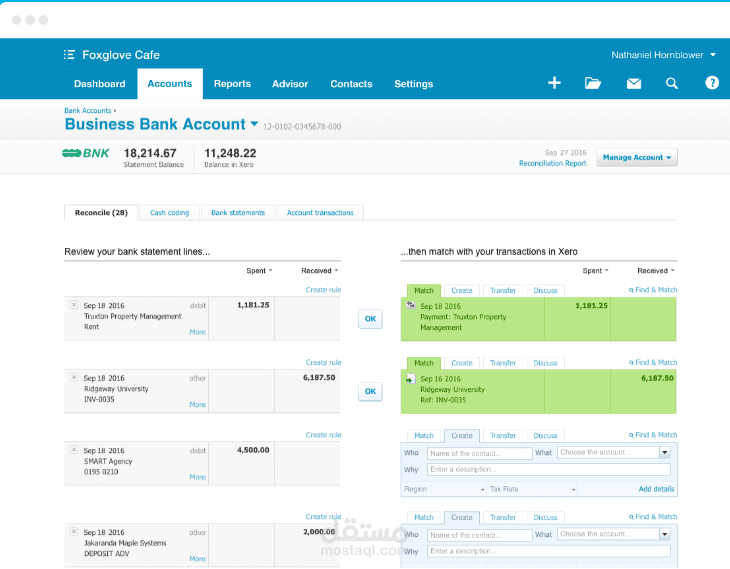Select the Match tab for SMART Agency transaction
The width and height of the screenshot is (730, 569).
(x=424, y=436)
